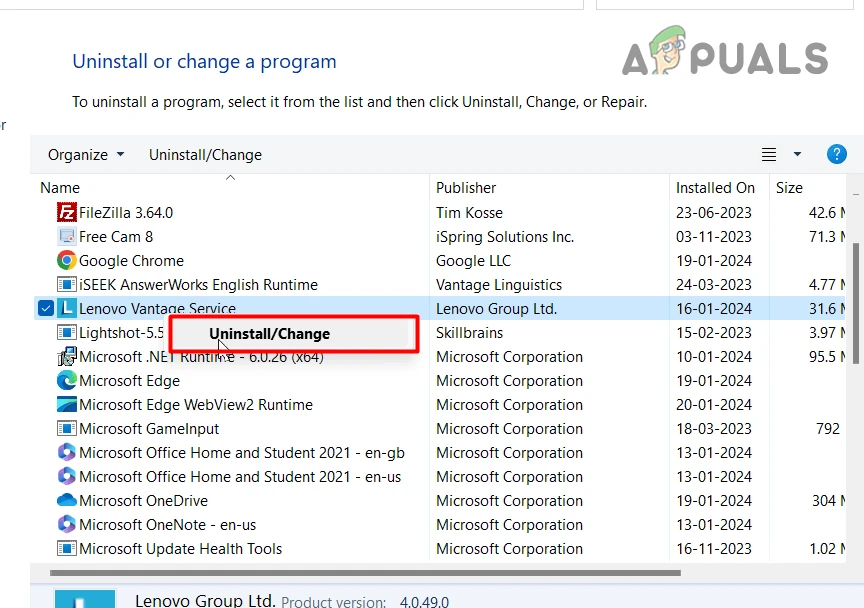Click install date 23-06-2023

(714, 213)
